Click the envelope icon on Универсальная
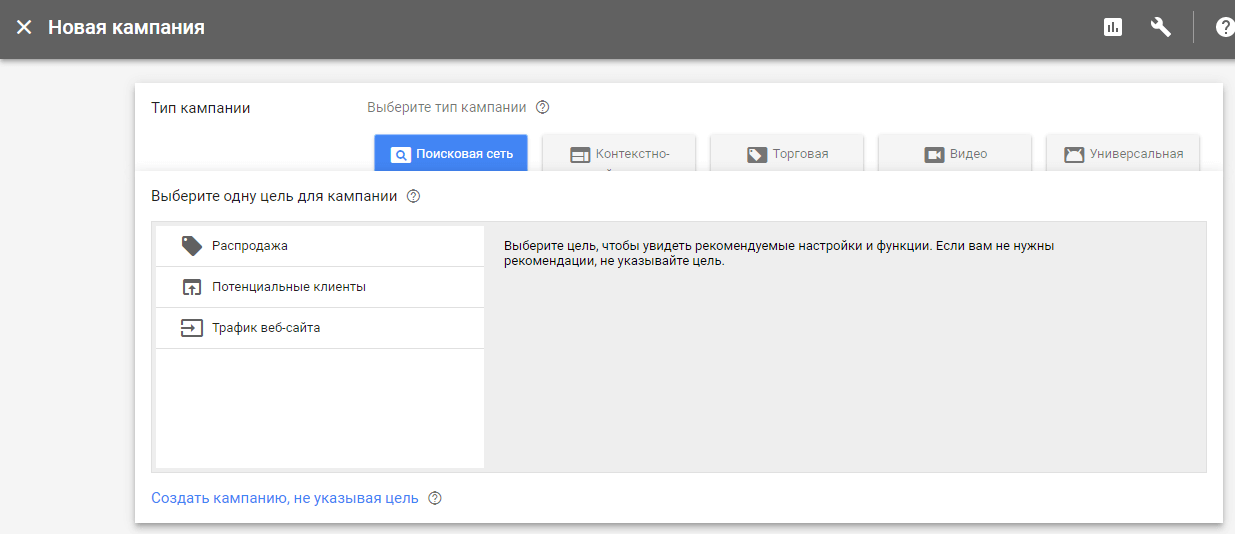This screenshot has width=1235, height=534. [1074, 155]
